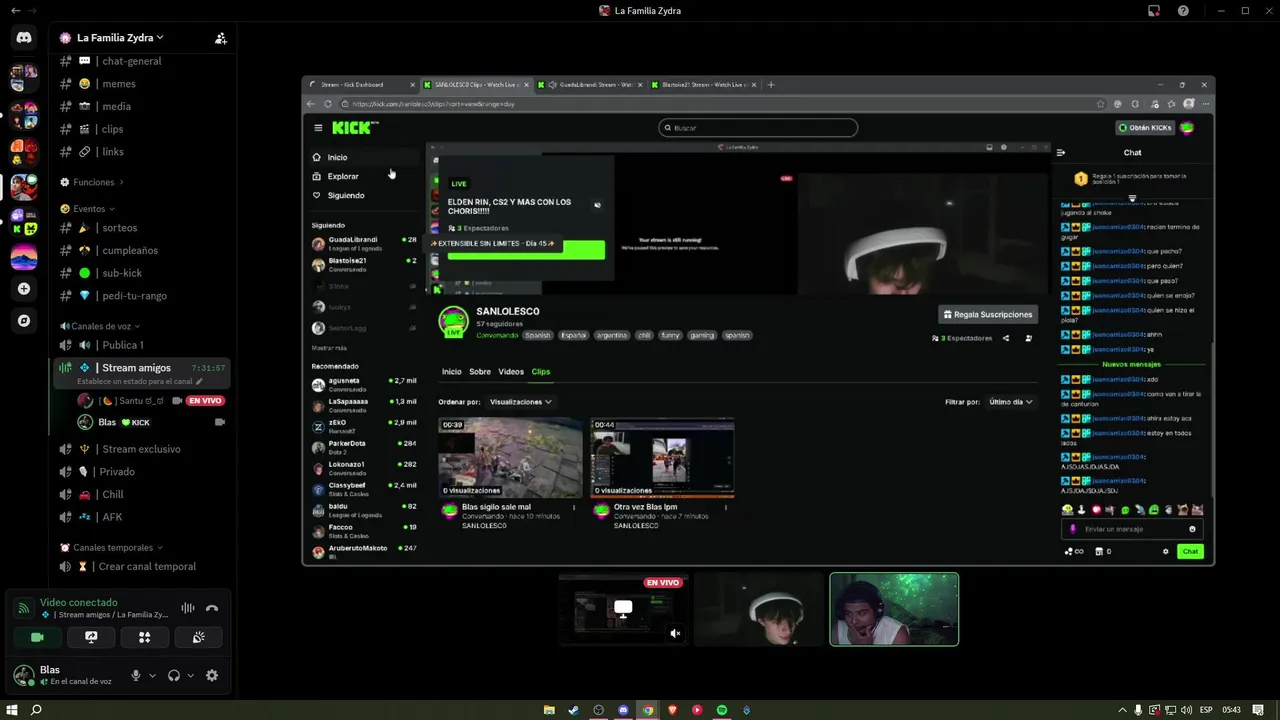Bookmark the page with the star icon
The height and width of the screenshot is (720, 1280).
click(x=1101, y=104)
